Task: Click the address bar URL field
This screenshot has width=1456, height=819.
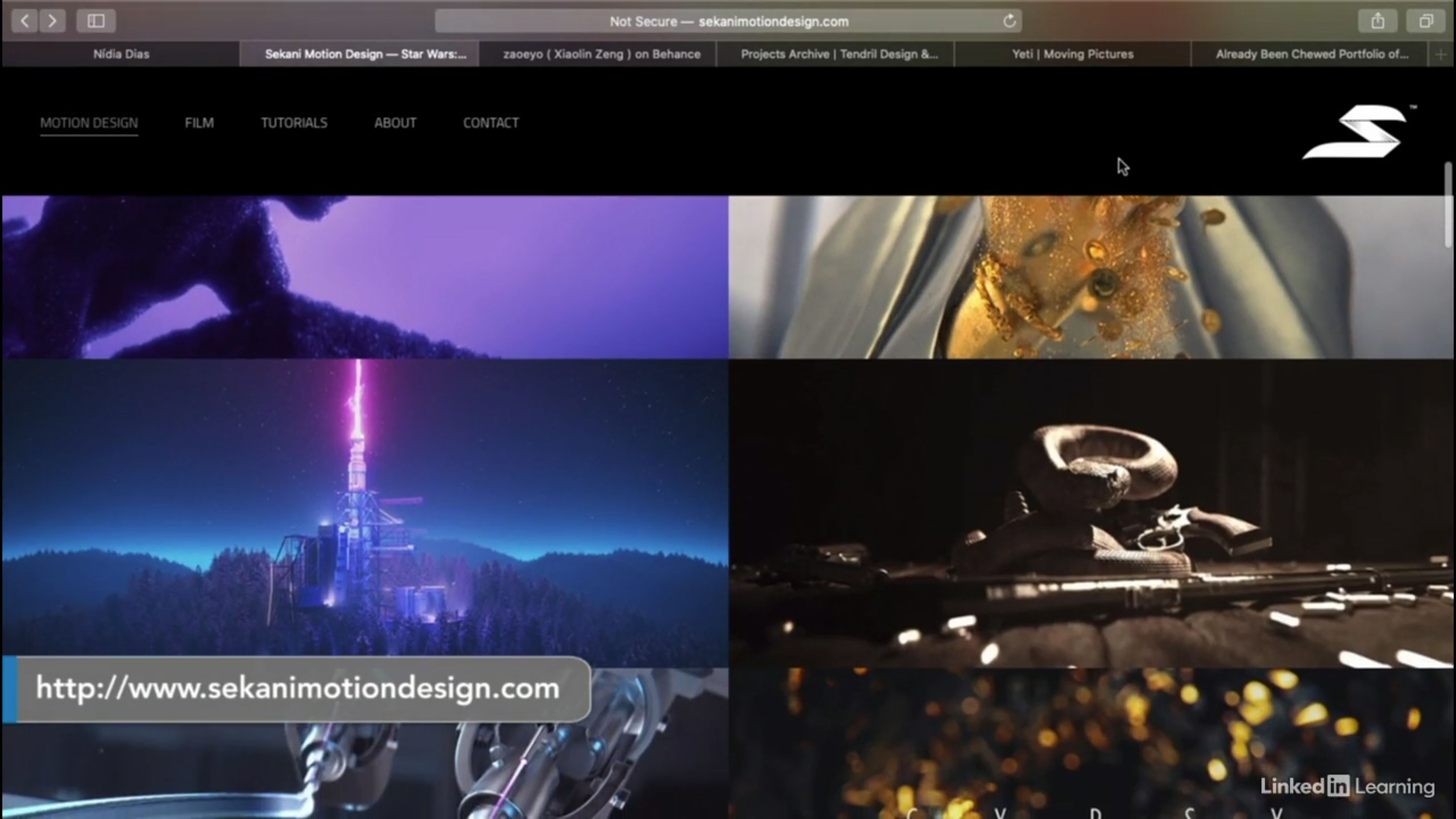Action: click(x=728, y=22)
